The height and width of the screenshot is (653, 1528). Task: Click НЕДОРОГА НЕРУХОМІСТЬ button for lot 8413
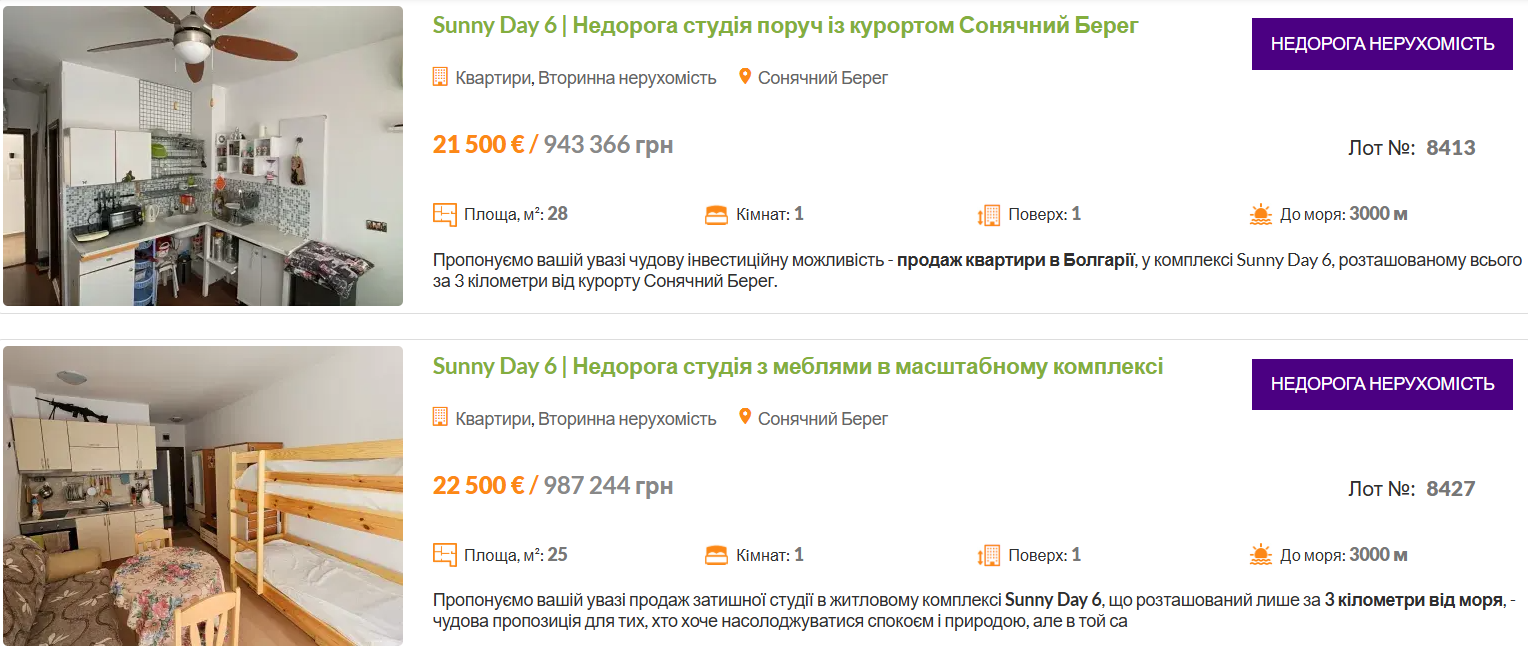click(1382, 44)
